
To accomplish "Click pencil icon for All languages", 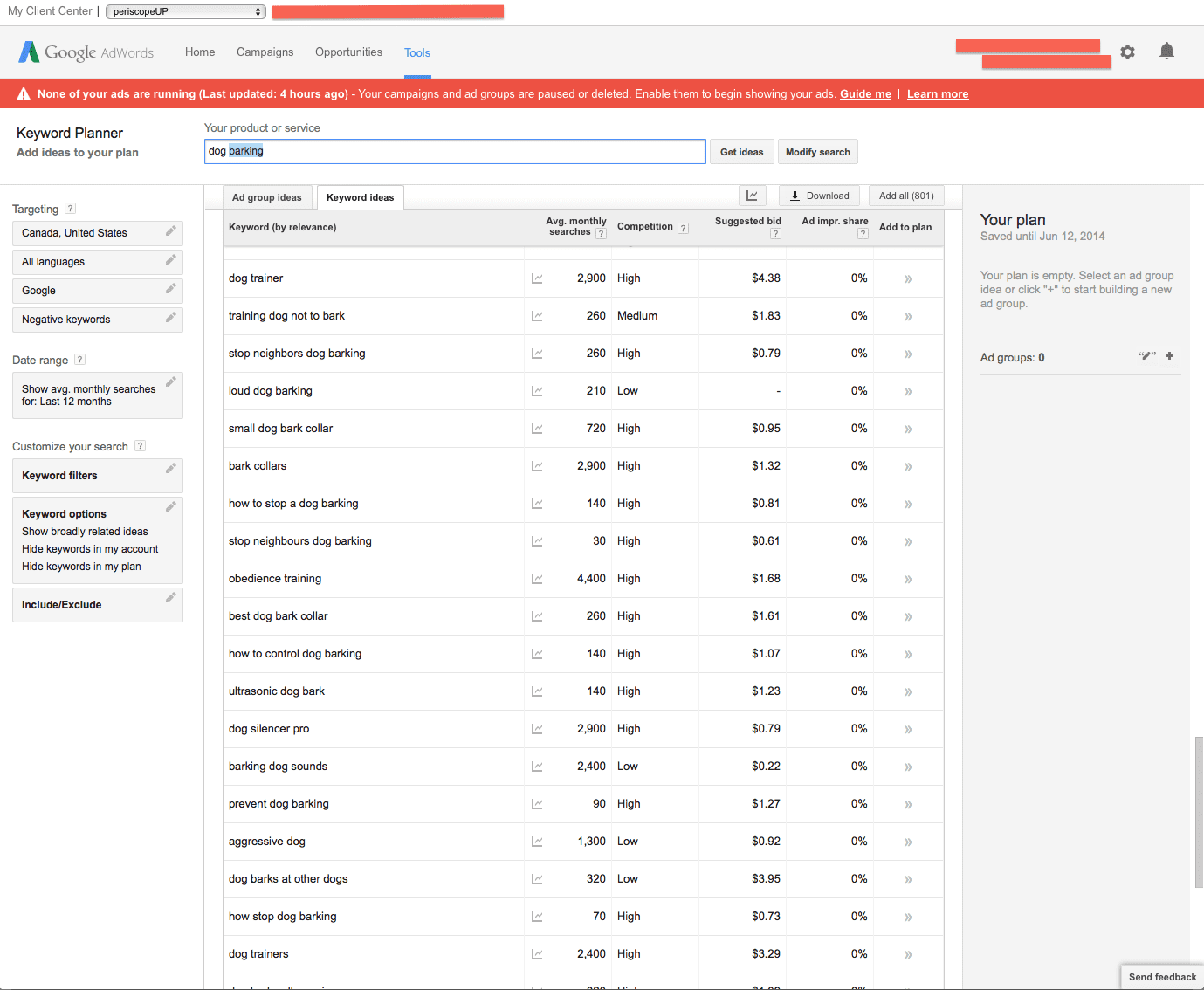I will click(x=171, y=260).
